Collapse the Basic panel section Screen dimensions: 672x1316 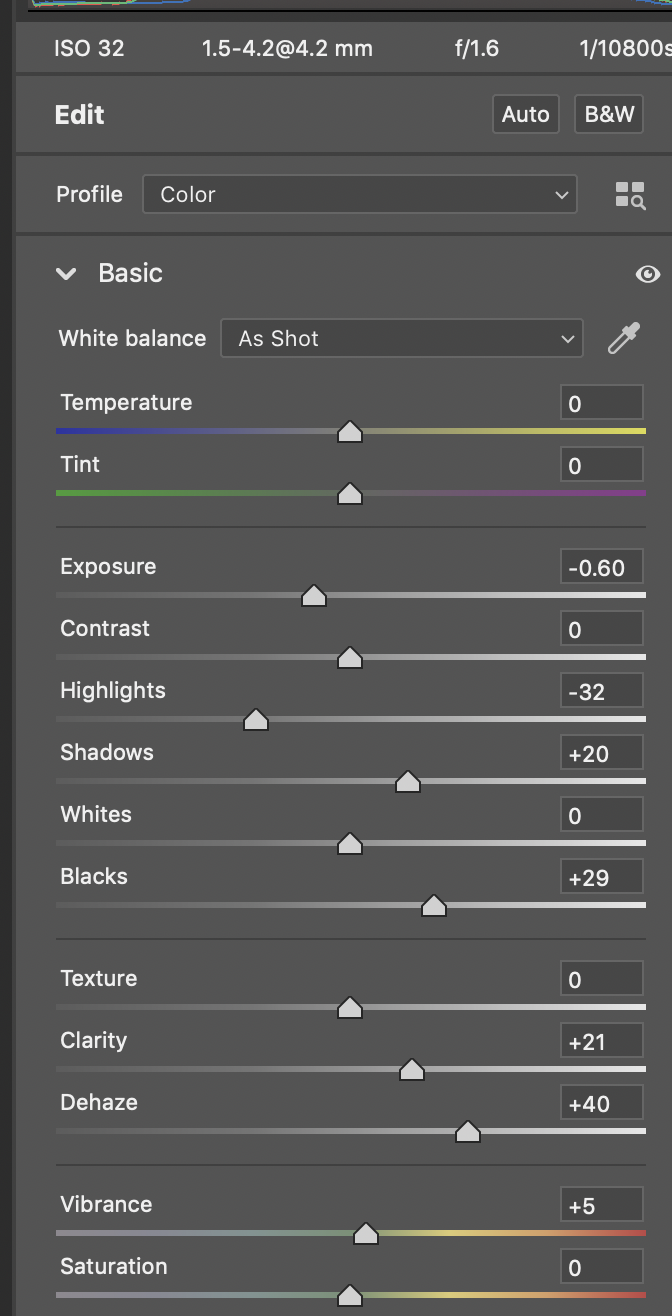coord(67,274)
